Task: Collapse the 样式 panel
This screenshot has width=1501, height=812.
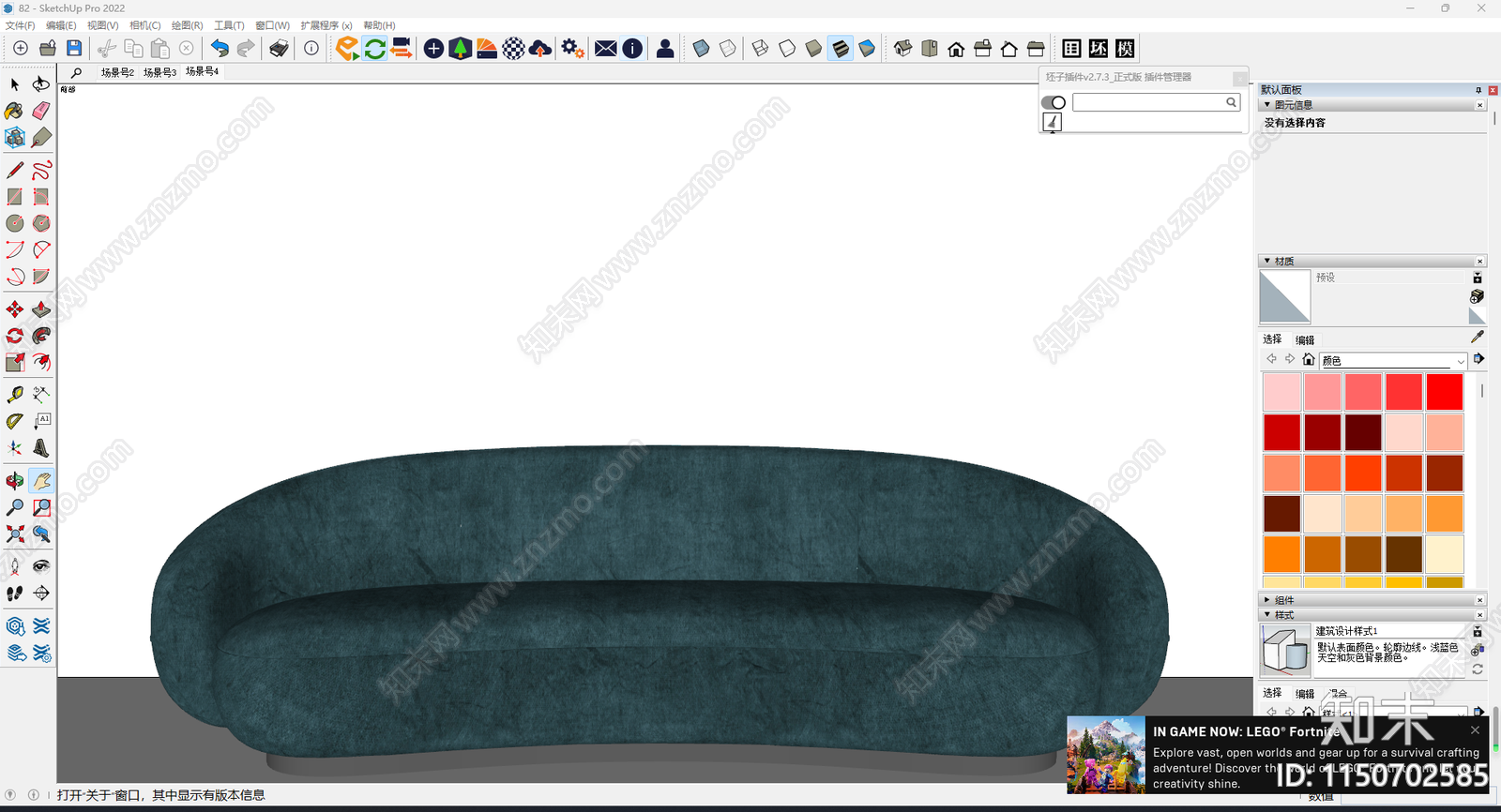Action: pos(1267,615)
